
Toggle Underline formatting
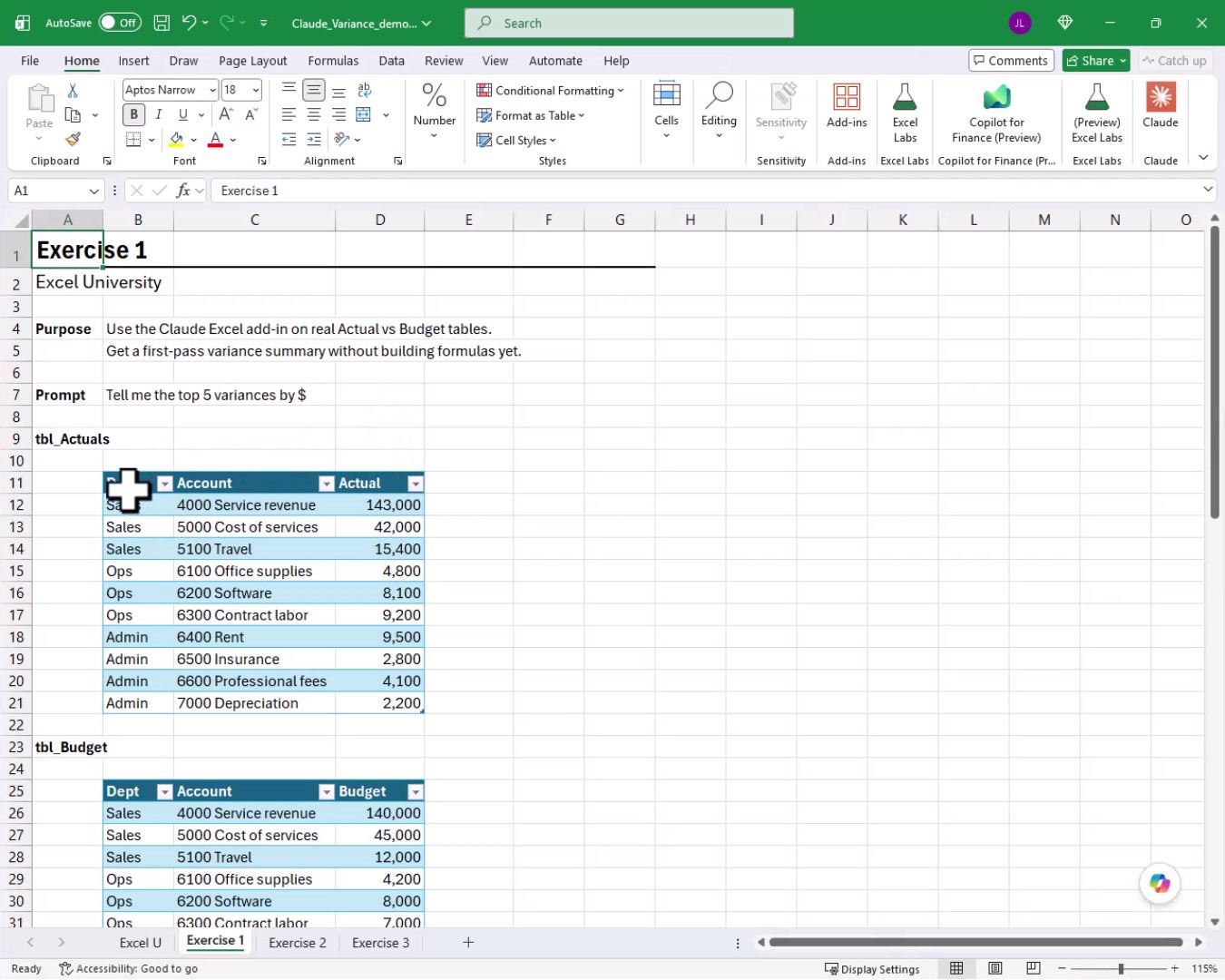[183, 114]
